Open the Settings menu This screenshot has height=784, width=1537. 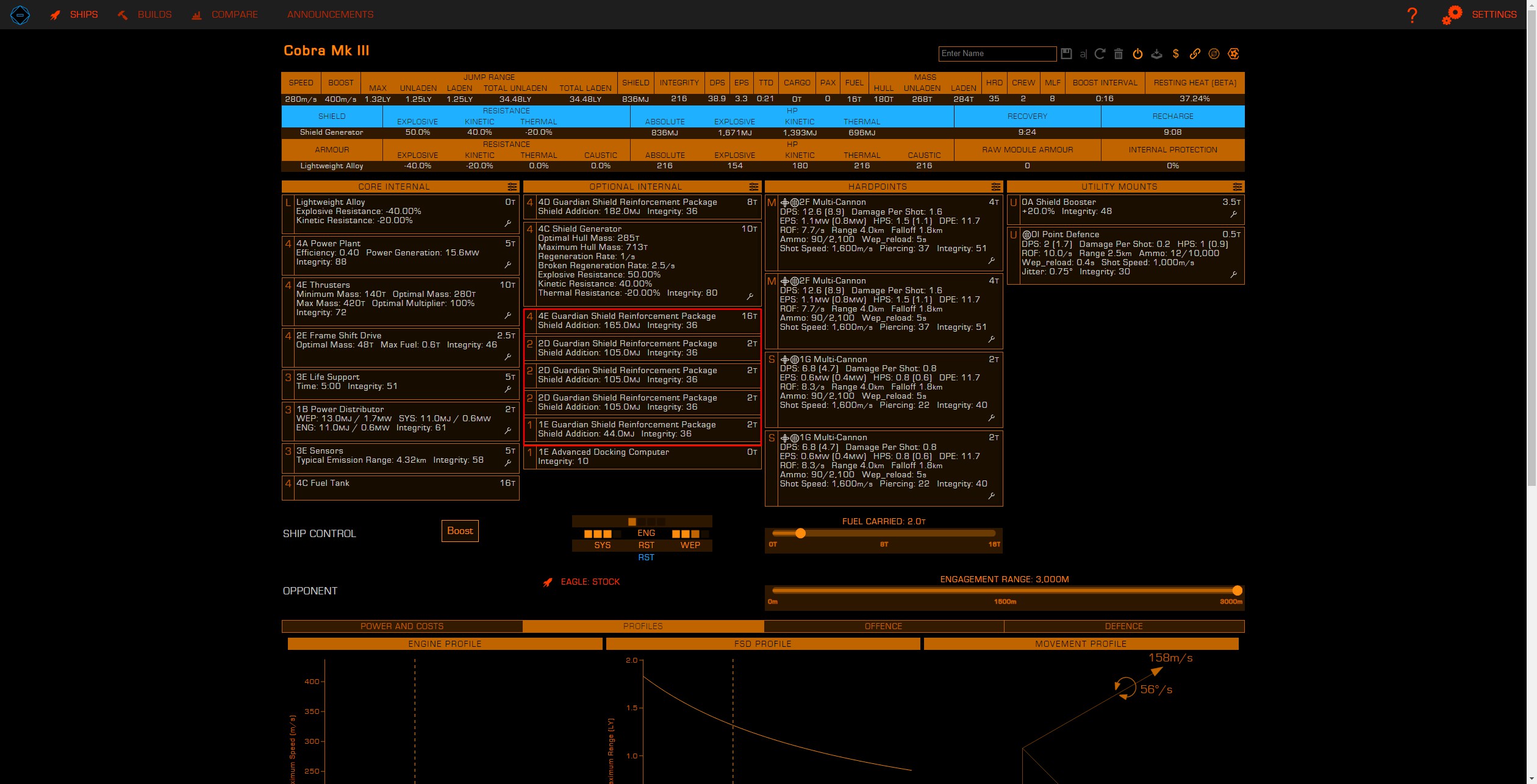[x=1479, y=15]
